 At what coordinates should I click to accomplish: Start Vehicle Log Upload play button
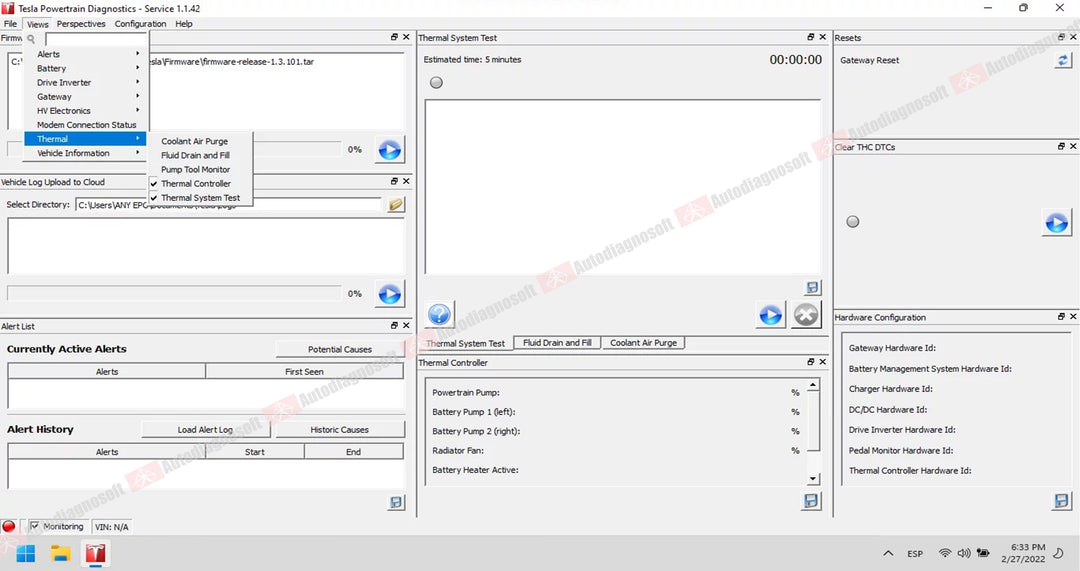coord(390,294)
